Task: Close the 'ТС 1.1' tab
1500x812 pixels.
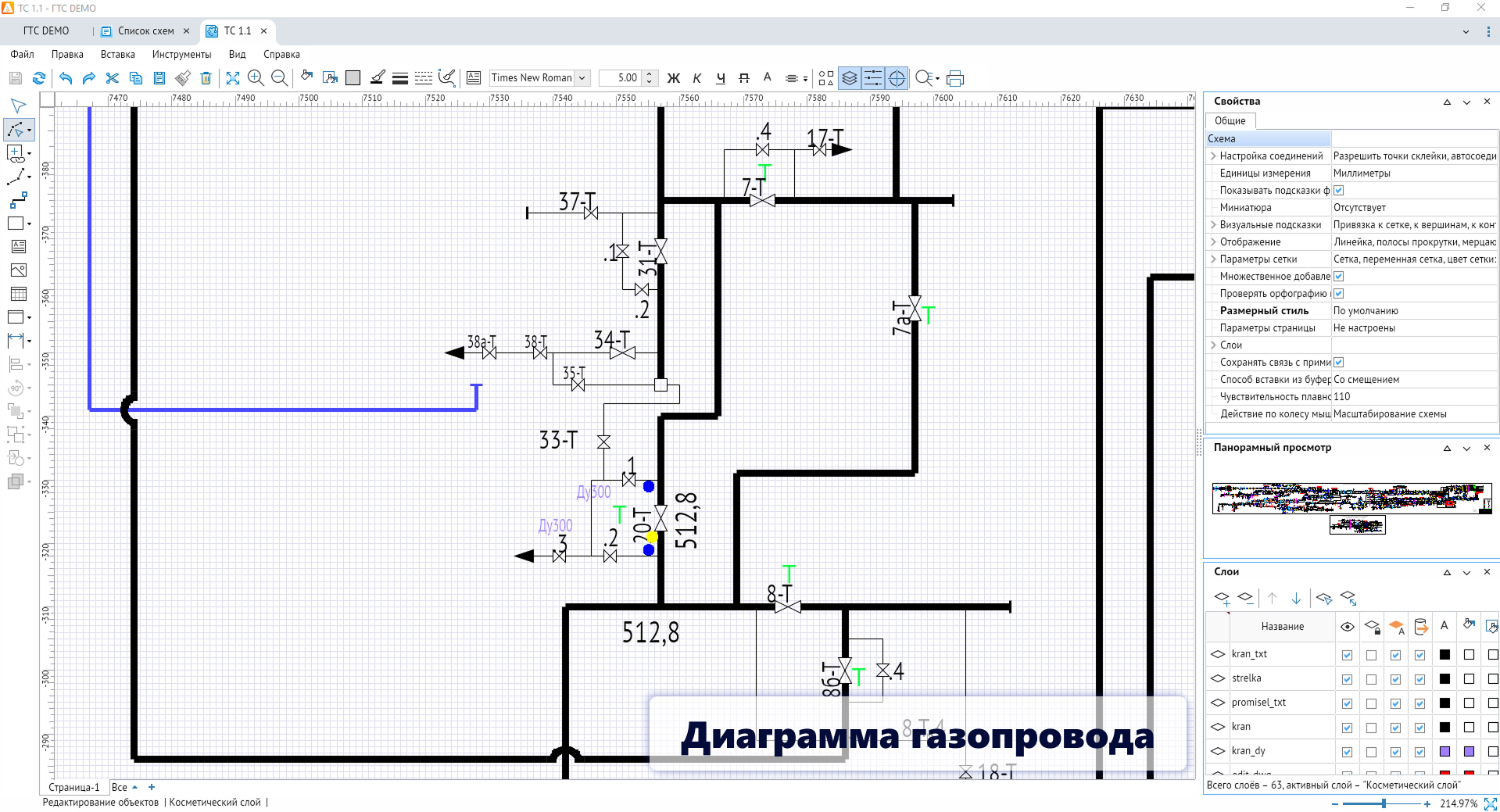Action: tap(264, 31)
